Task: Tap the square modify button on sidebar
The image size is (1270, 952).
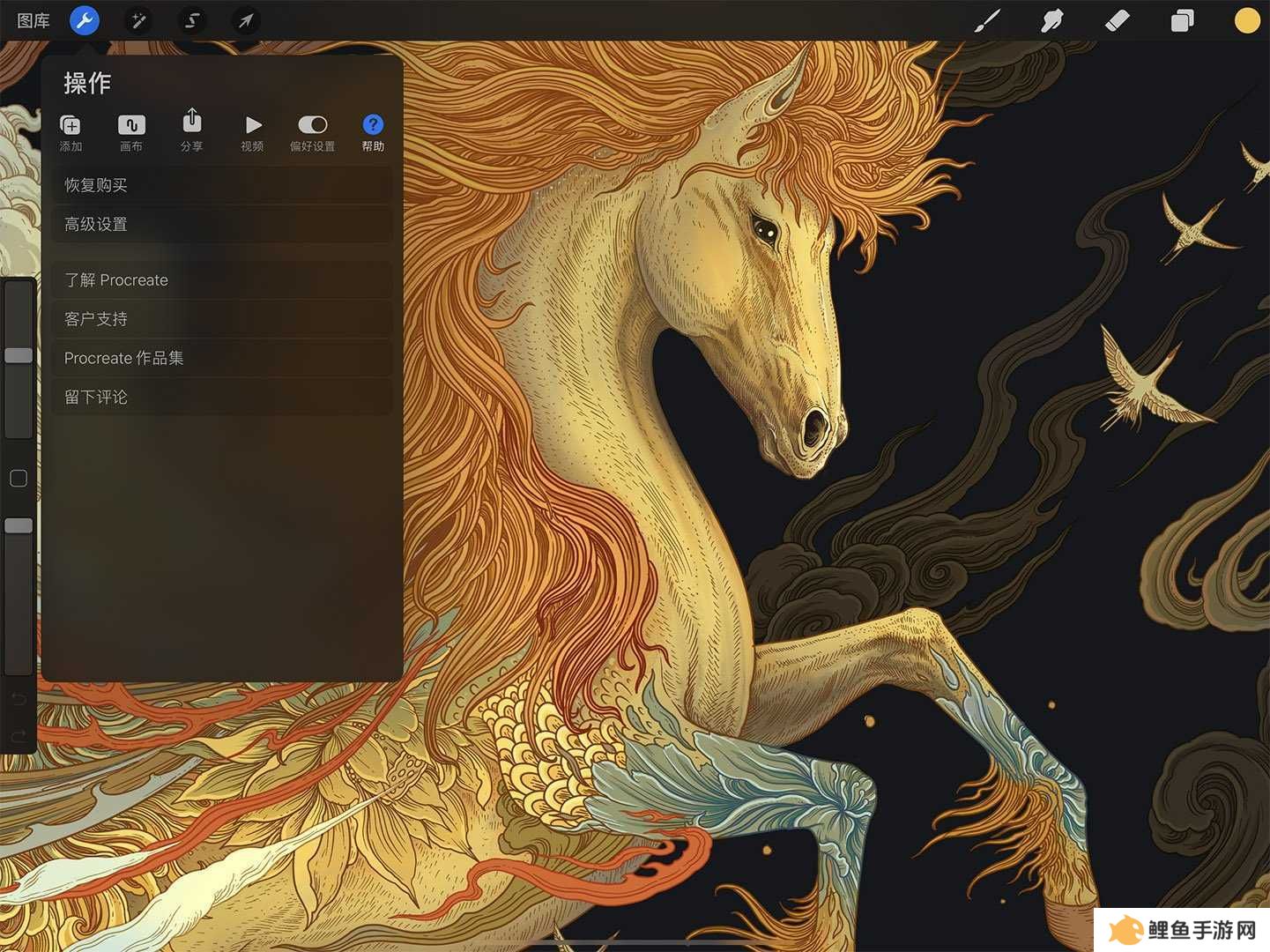Action: pyautogui.click(x=19, y=478)
